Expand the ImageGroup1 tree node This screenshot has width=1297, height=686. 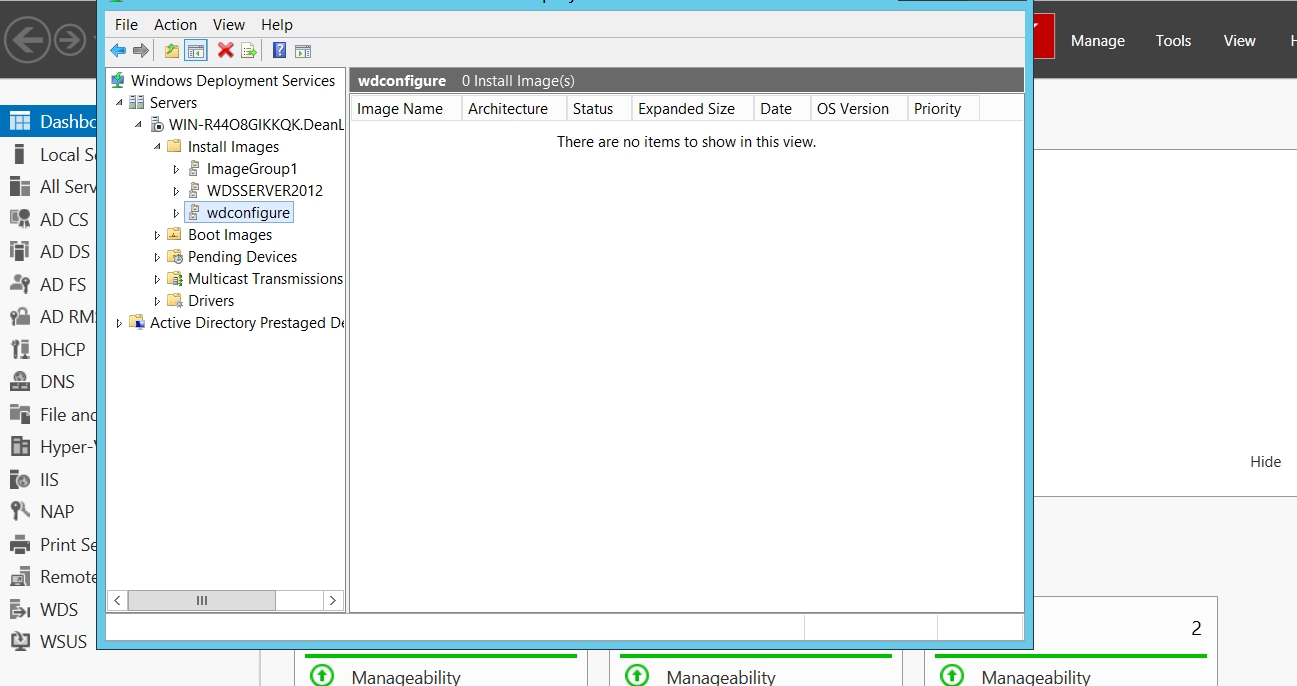(x=176, y=169)
